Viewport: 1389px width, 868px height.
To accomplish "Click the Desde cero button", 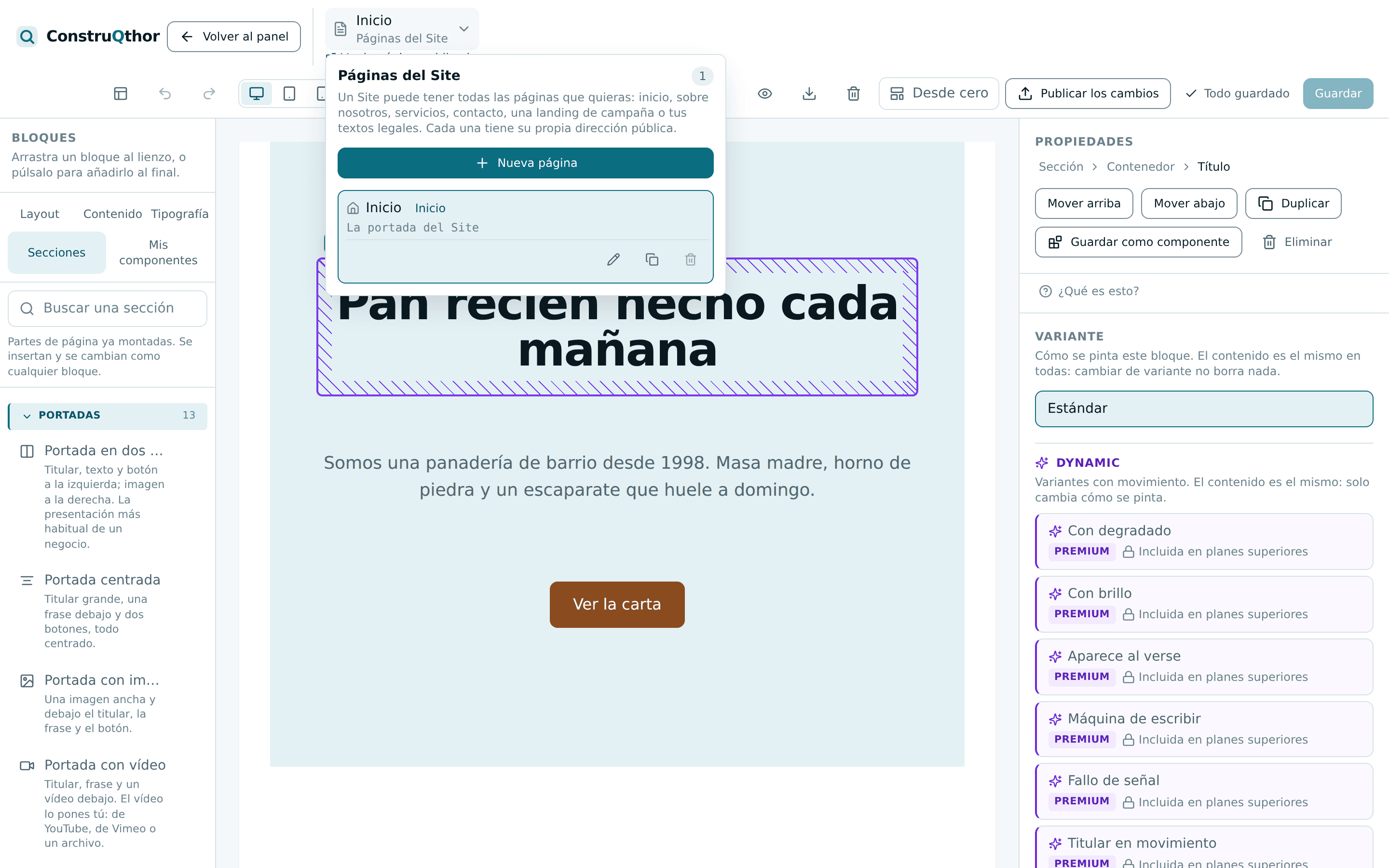I will pos(939,94).
